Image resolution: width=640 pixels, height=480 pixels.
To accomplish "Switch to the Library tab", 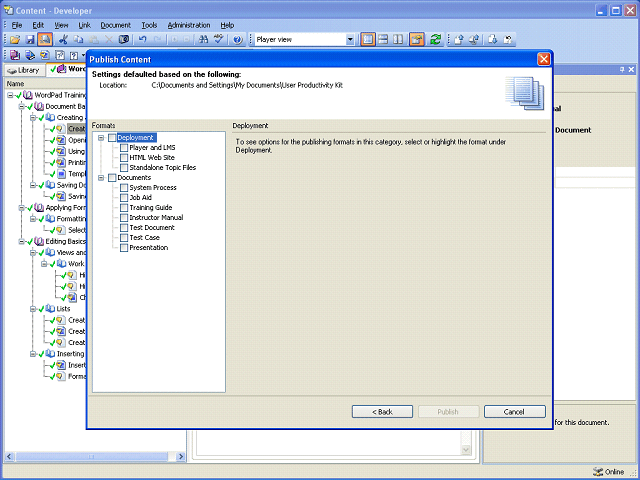I will [x=24, y=70].
